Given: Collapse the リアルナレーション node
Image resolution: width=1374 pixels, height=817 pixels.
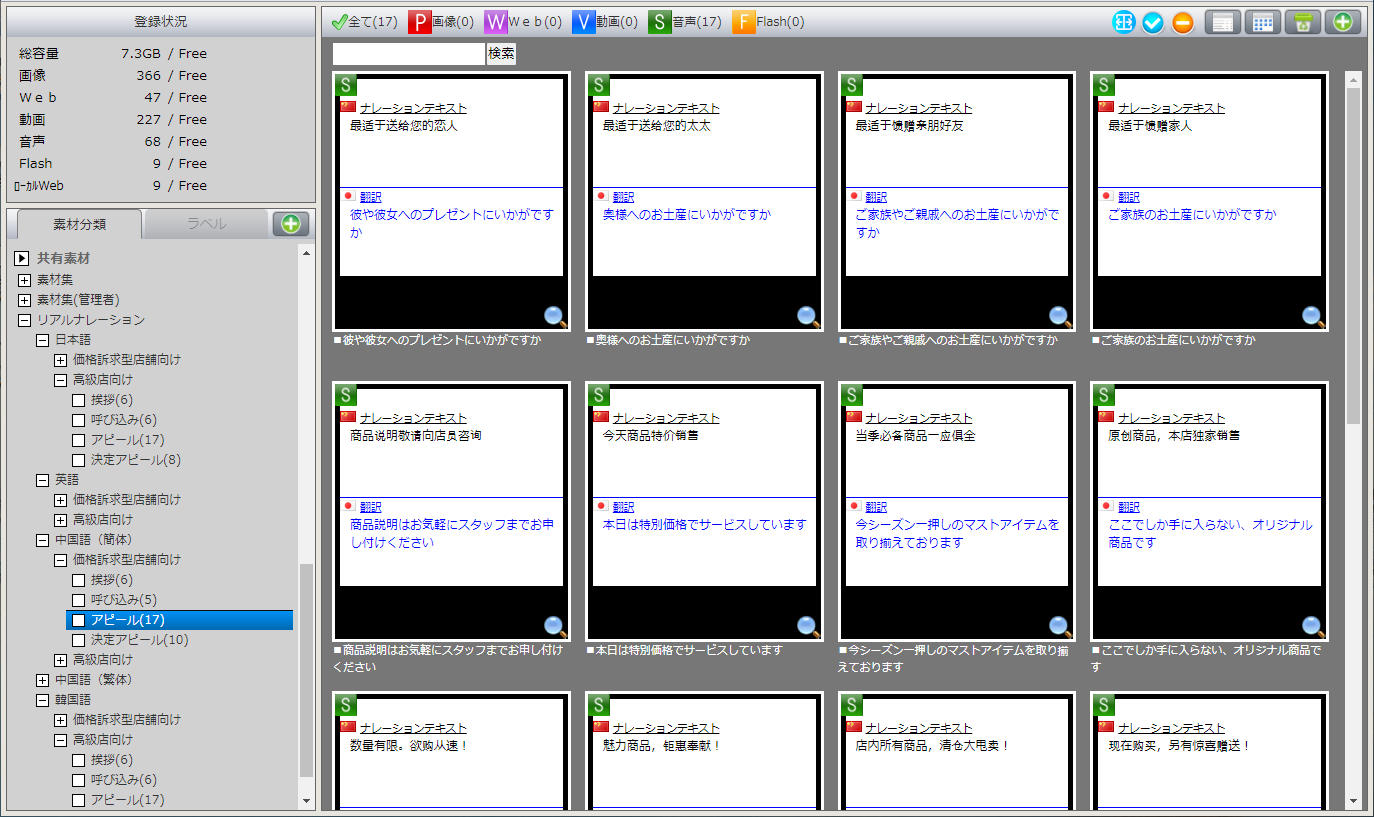Looking at the screenshot, I should 25,320.
